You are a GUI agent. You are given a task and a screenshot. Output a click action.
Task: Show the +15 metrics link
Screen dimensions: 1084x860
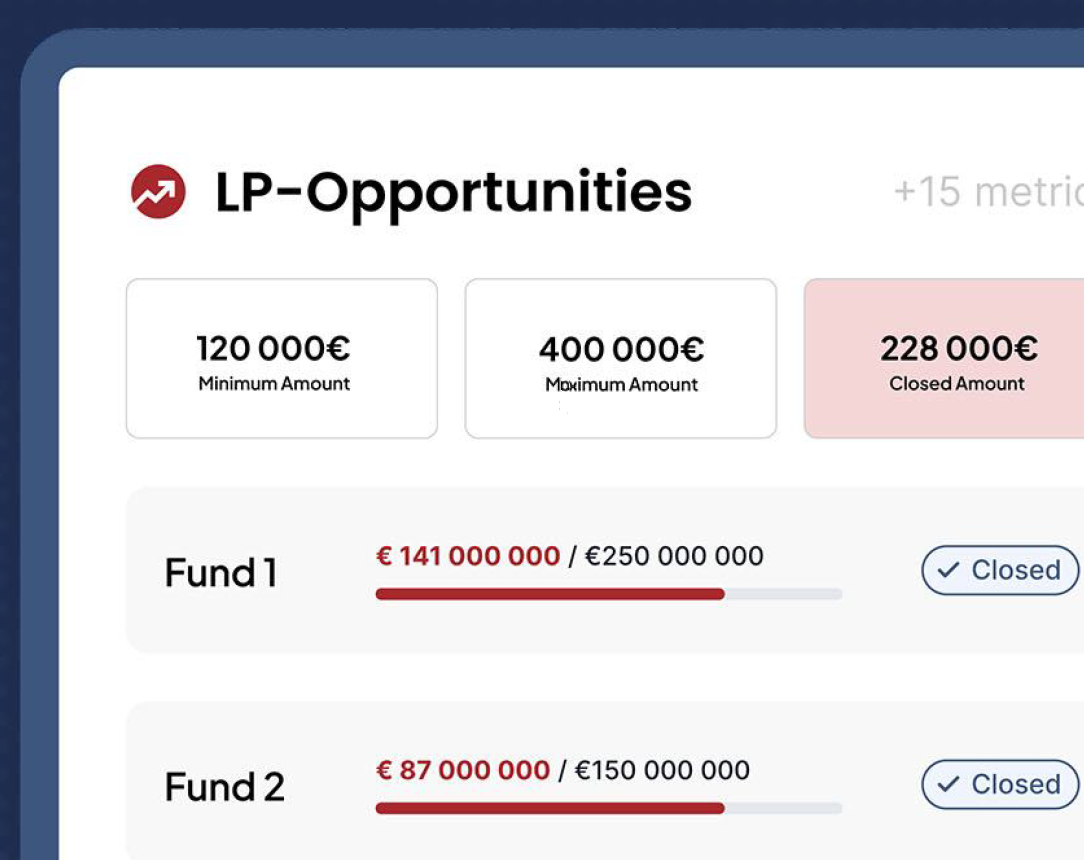(986, 191)
